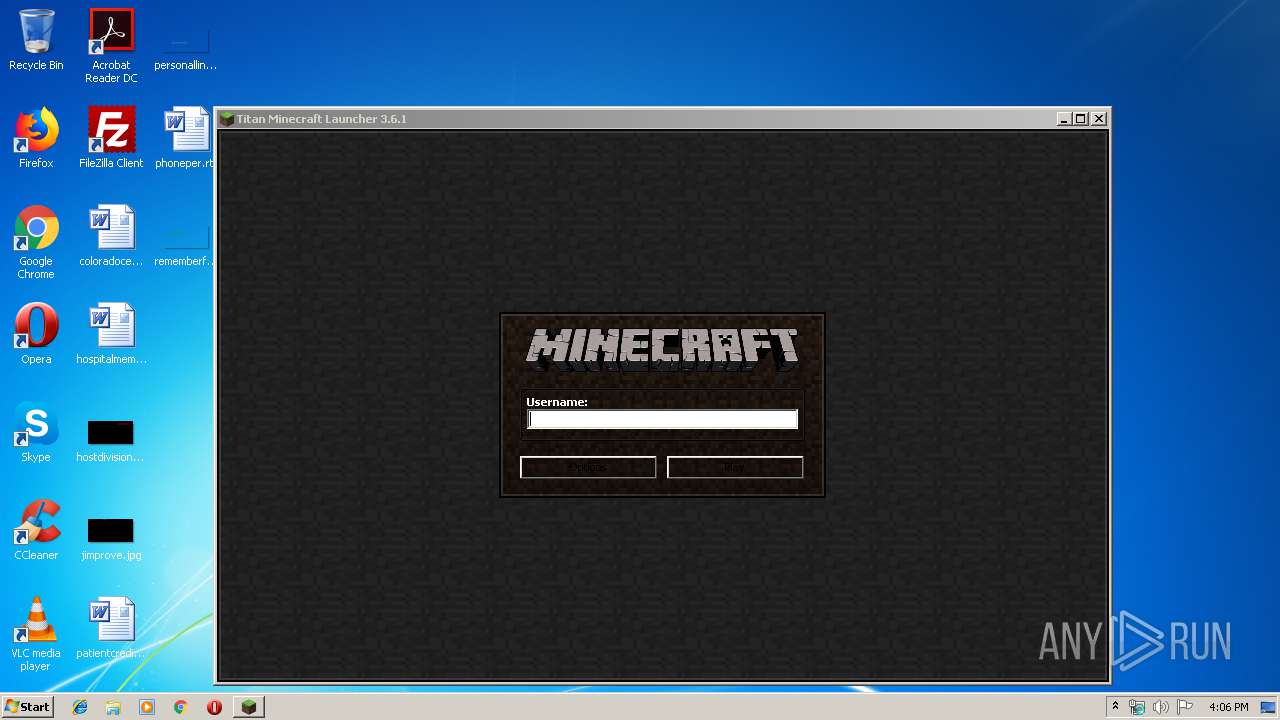Open Windows Media Player from taskbar
This screenshot has width=1280, height=720.
coord(147,707)
